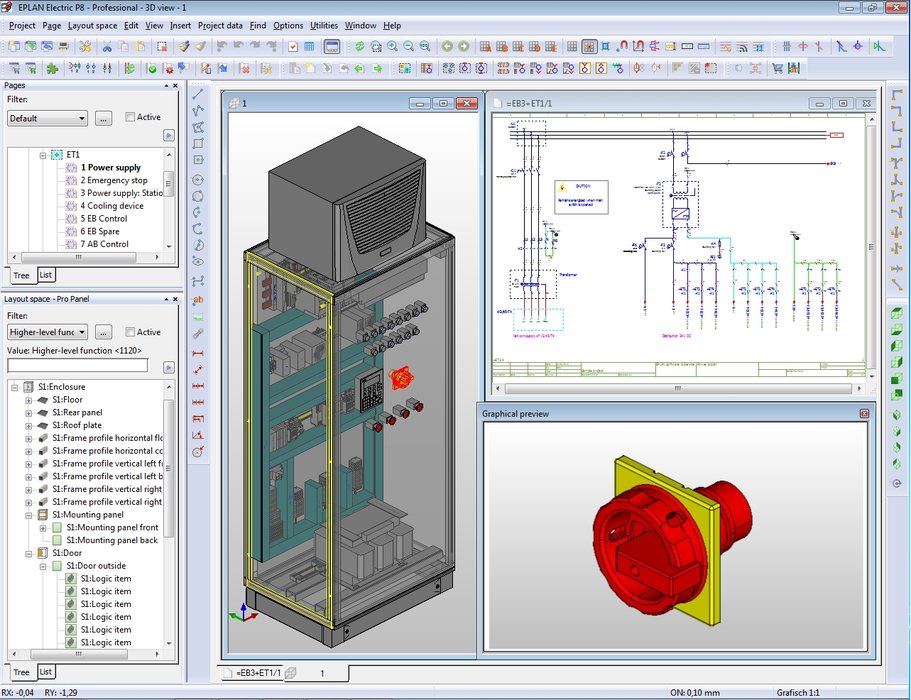Click the green forward navigation arrow
This screenshot has height=700, width=911.
click(463, 46)
